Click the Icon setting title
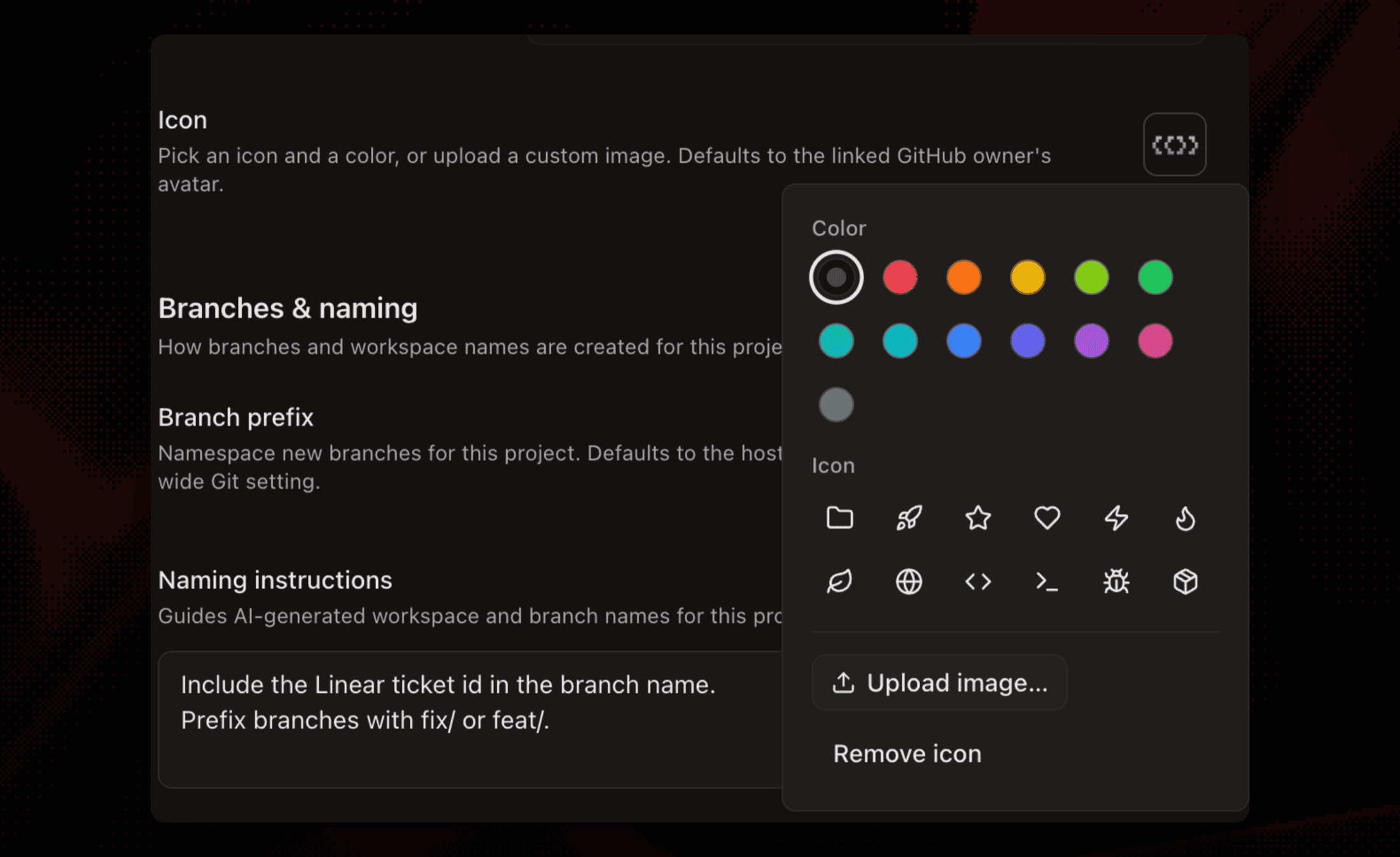This screenshot has height=857, width=1400. (x=183, y=120)
